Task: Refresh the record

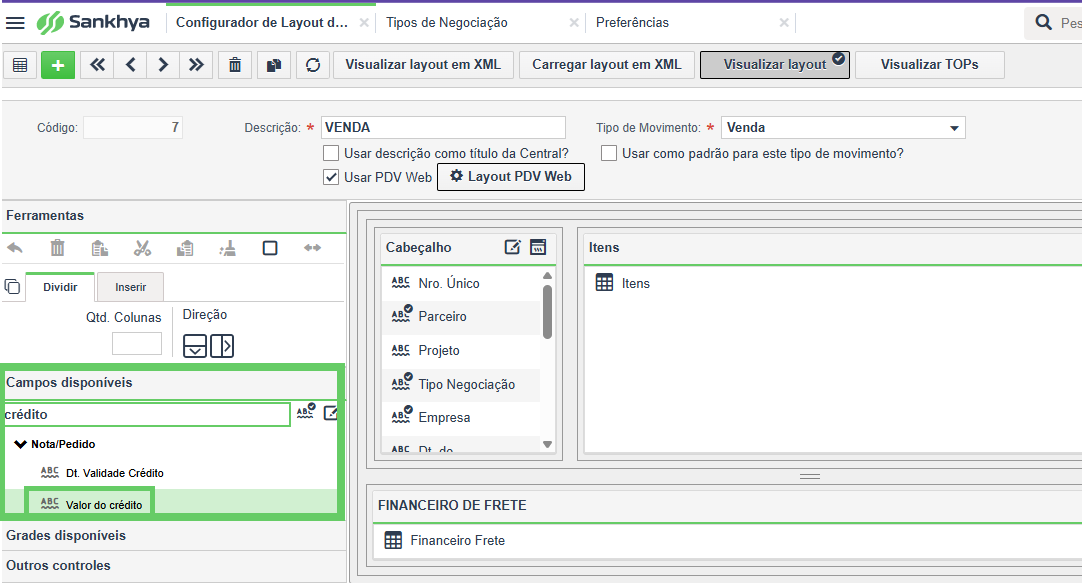Action: (x=313, y=65)
